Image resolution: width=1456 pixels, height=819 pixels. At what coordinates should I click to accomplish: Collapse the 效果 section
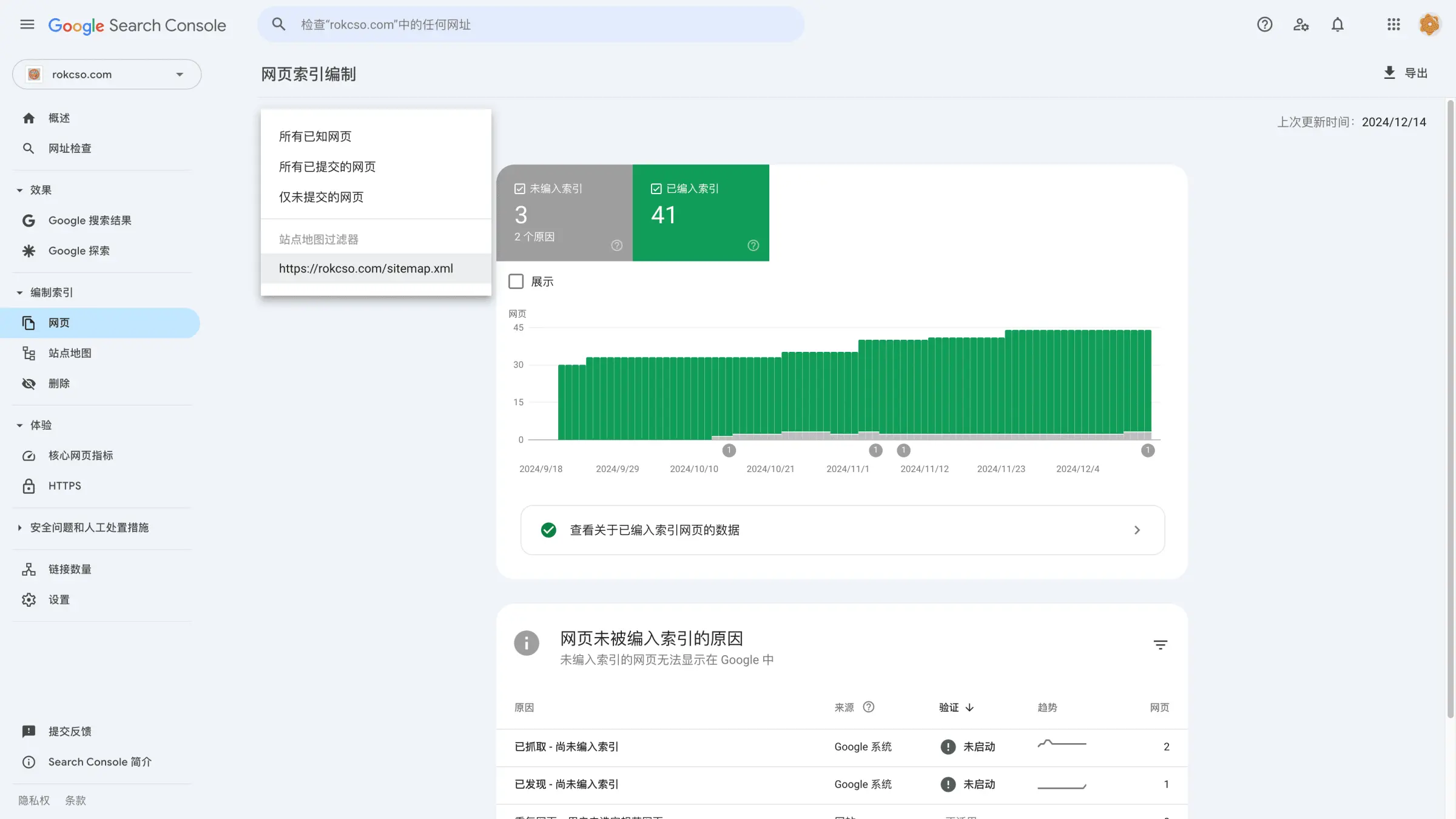[x=19, y=190]
